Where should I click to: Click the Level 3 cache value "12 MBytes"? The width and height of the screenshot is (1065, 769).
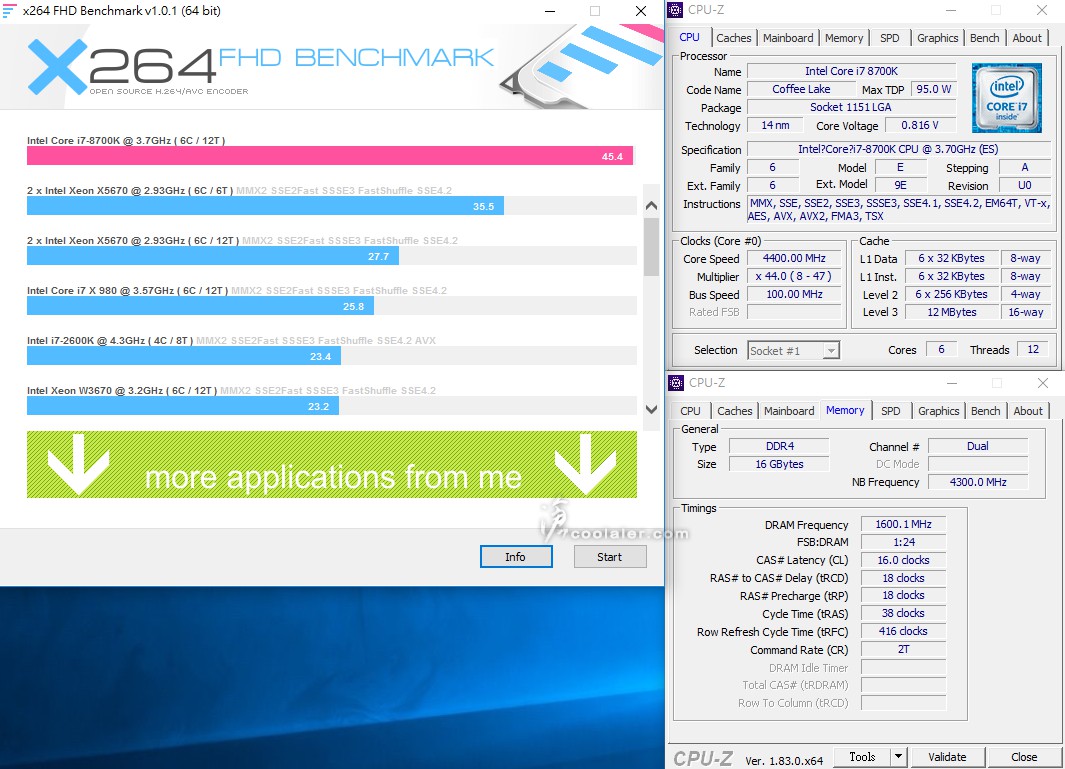pos(952,312)
